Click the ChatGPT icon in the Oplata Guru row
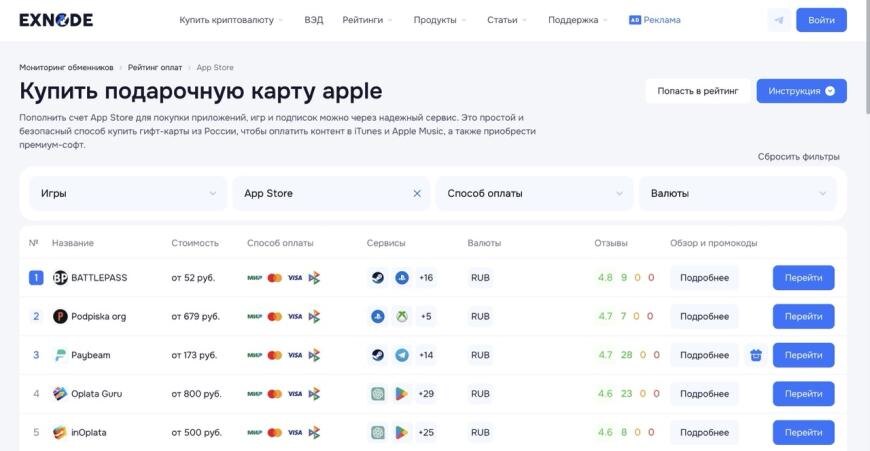 coord(378,394)
